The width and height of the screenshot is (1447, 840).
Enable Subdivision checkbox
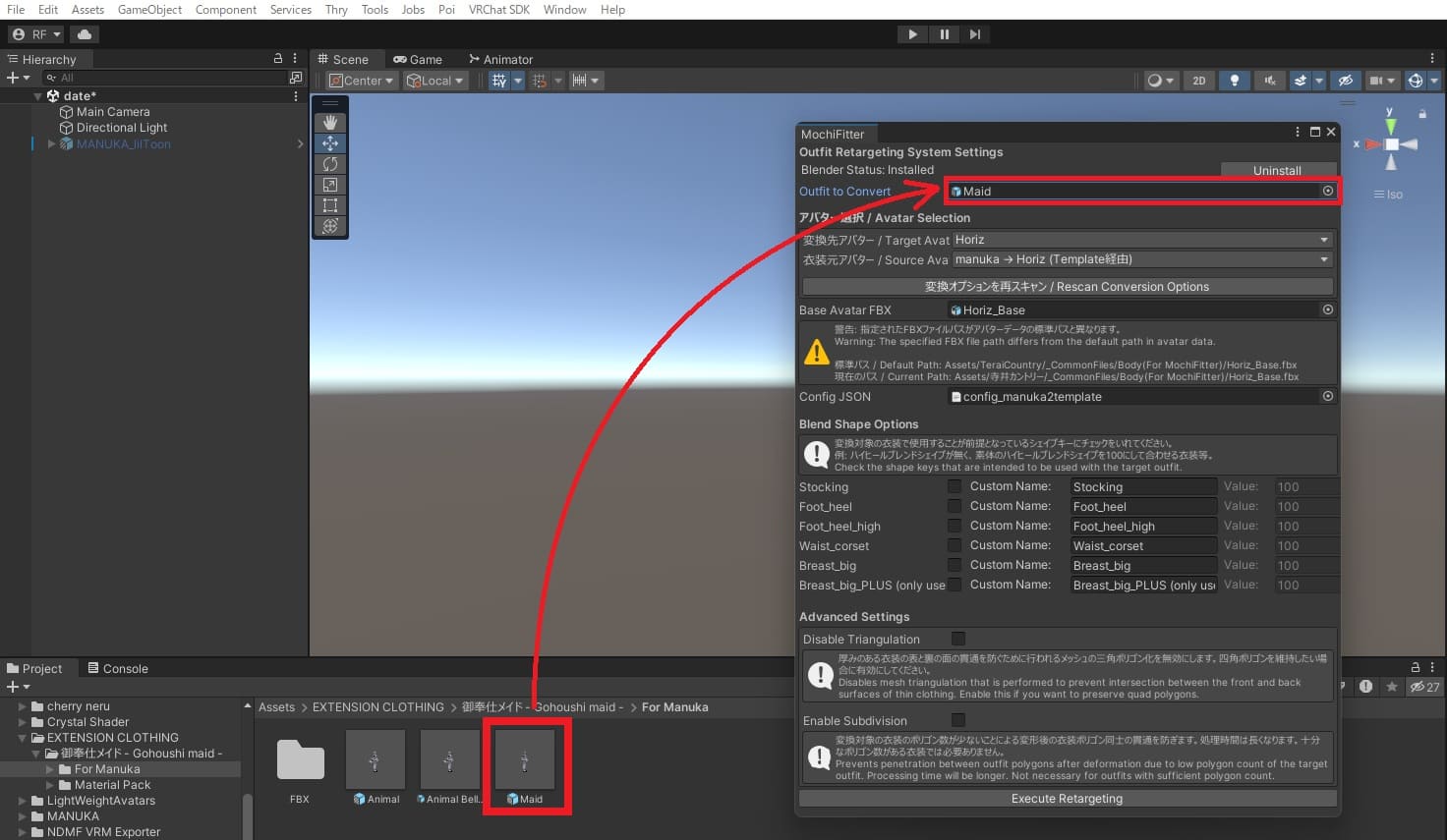point(958,720)
